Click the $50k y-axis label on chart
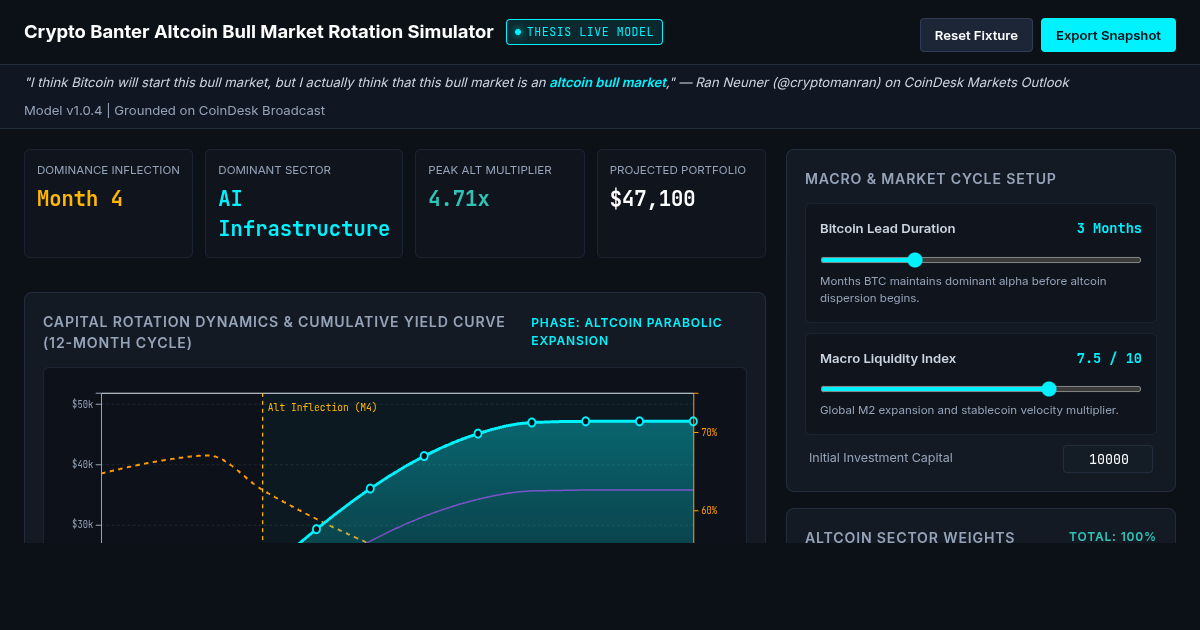Screen dimensions: 1200x630 83,404
